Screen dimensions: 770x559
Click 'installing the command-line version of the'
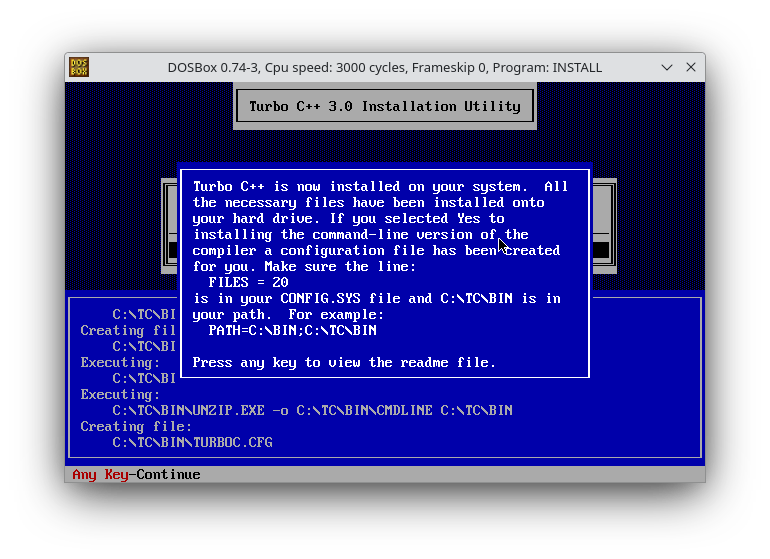[x=360, y=235]
